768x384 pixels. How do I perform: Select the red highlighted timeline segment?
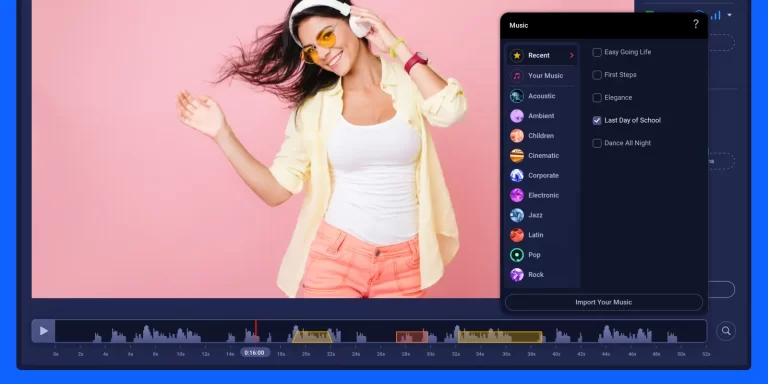[x=412, y=337]
